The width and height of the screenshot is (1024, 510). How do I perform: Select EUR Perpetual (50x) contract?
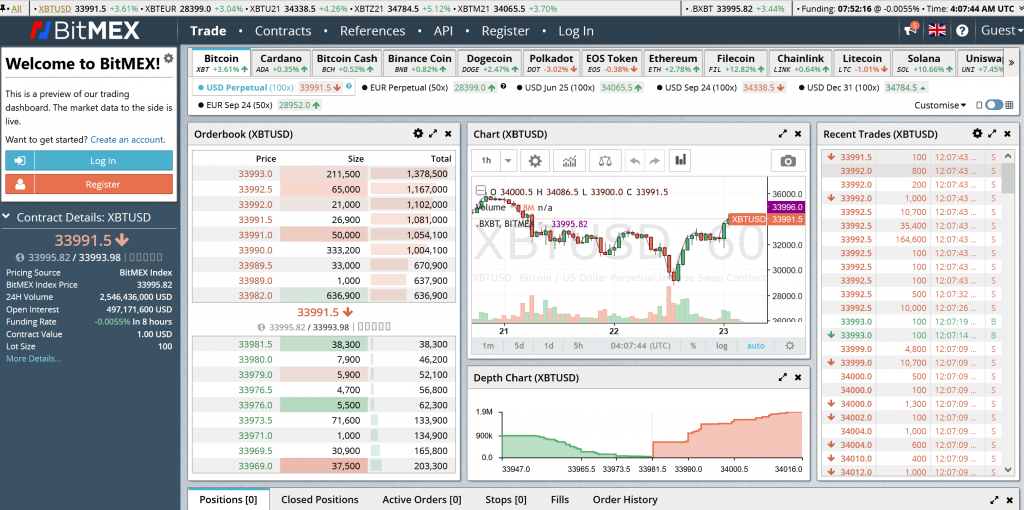pos(409,88)
